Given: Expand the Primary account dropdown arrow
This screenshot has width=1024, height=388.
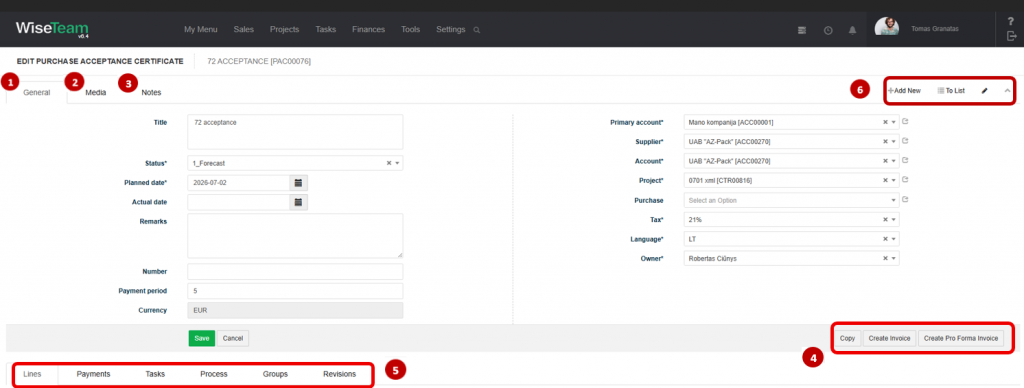Looking at the screenshot, I should click(x=893, y=122).
